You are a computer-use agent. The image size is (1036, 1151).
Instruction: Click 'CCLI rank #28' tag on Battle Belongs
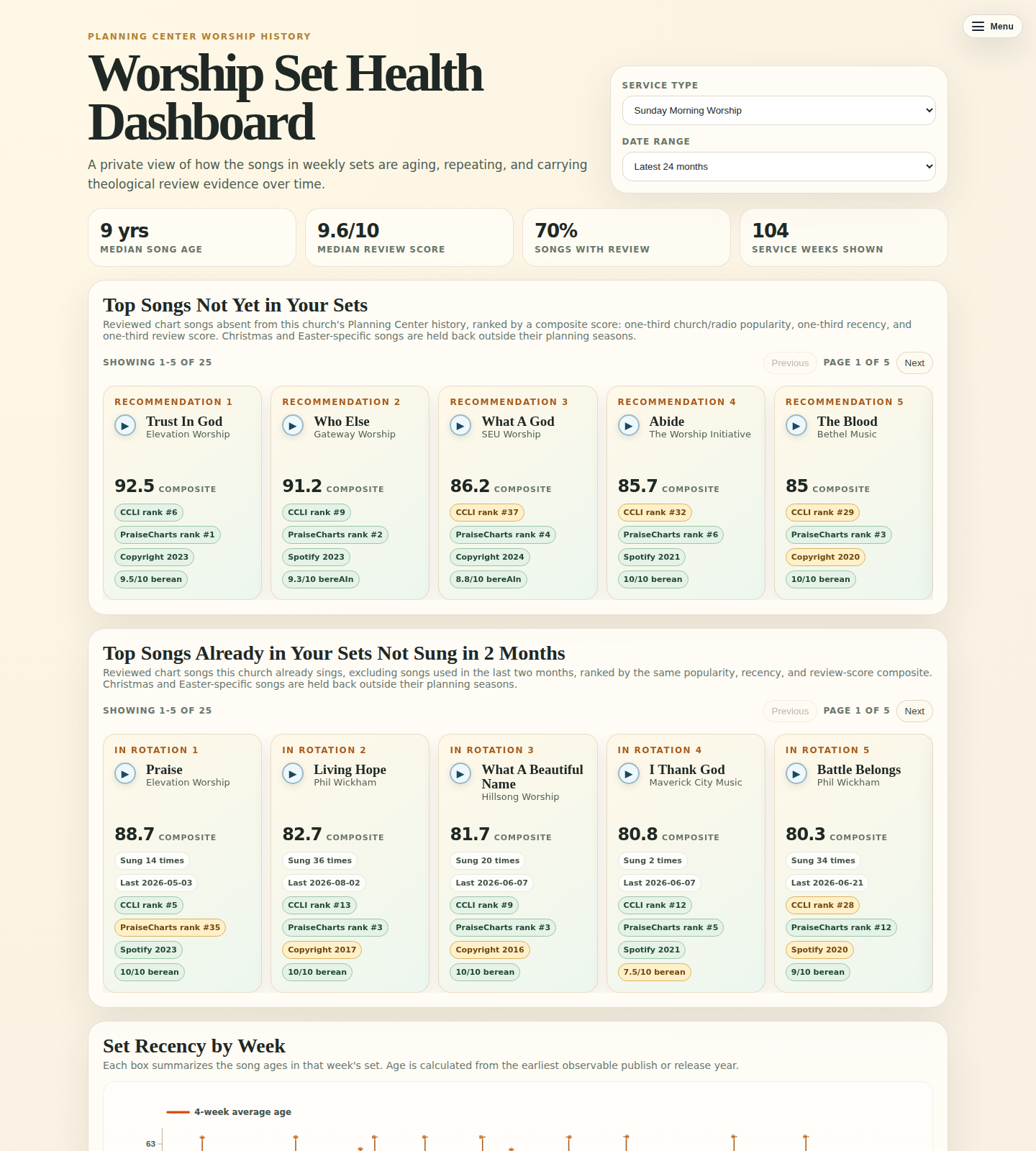[x=822, y=906]
